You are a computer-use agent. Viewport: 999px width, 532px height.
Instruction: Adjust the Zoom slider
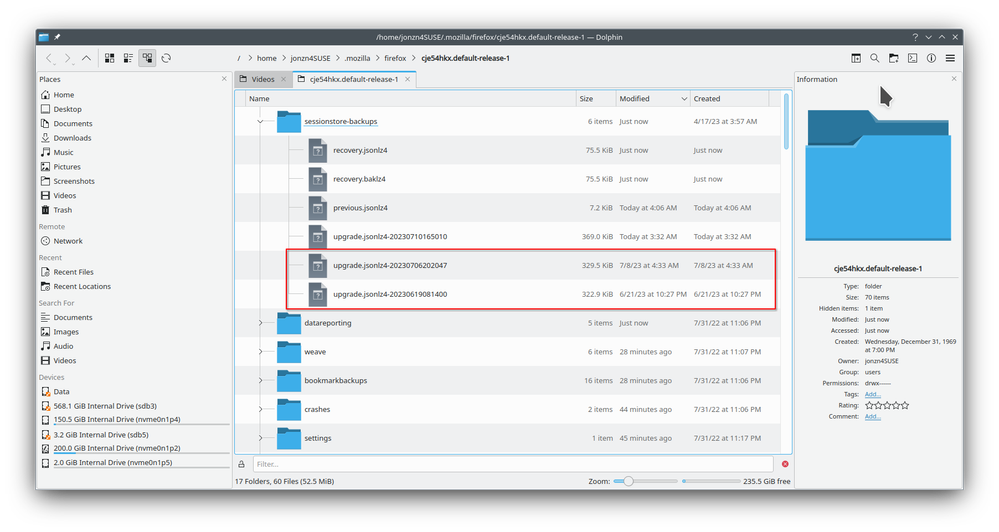click(x=645, y=481)
